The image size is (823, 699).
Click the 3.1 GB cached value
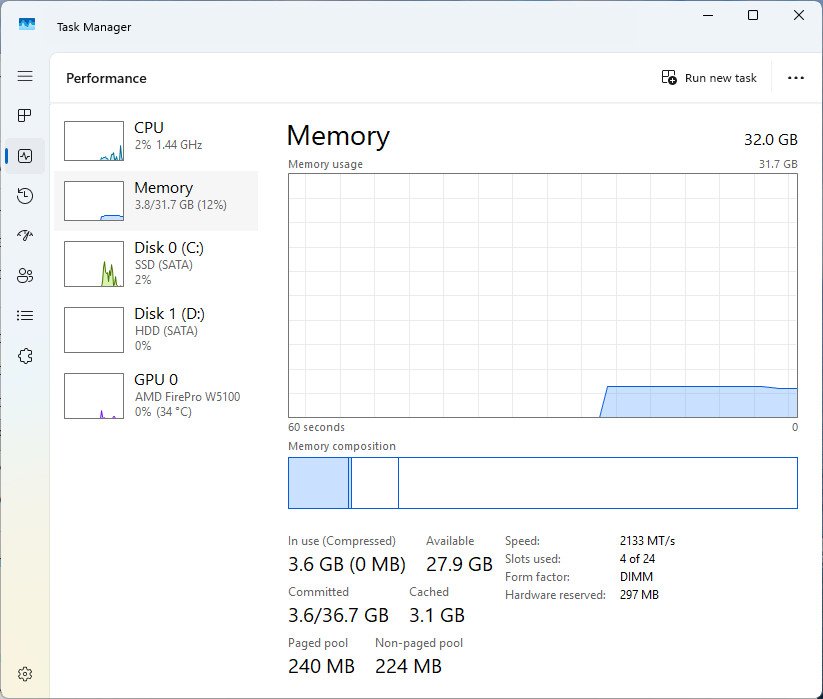point(437,615)
